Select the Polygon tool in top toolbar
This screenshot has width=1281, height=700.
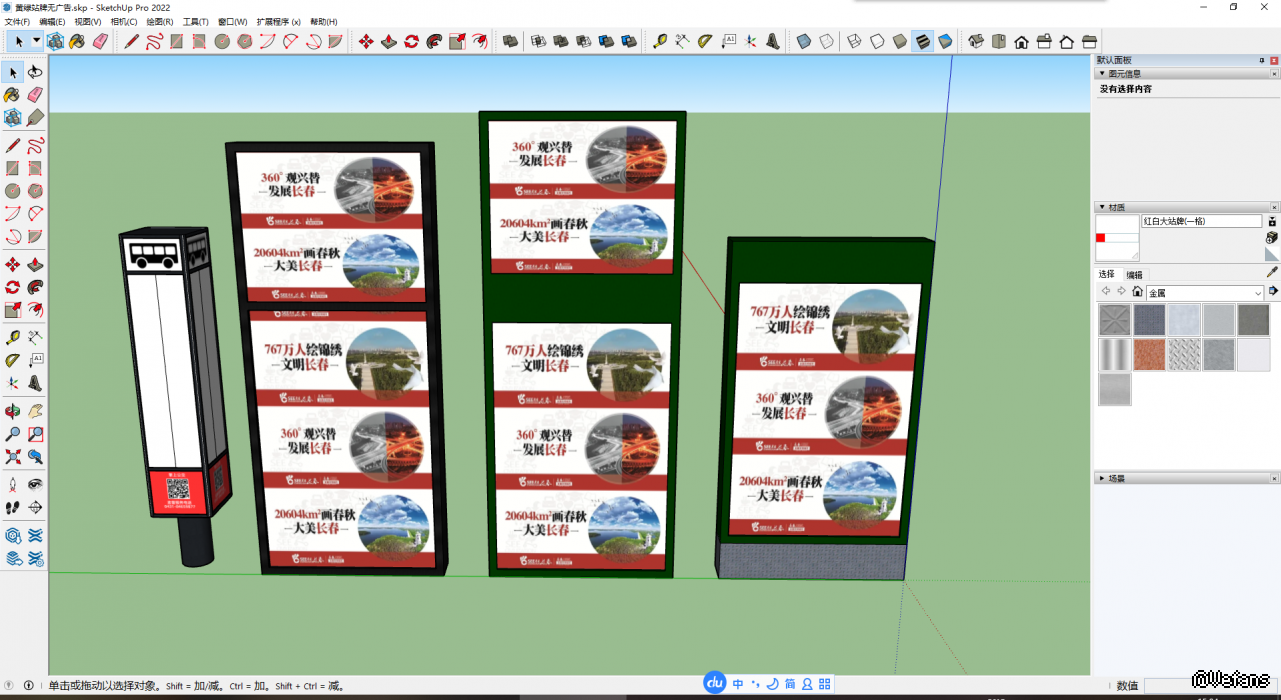[x=245, y=41]
